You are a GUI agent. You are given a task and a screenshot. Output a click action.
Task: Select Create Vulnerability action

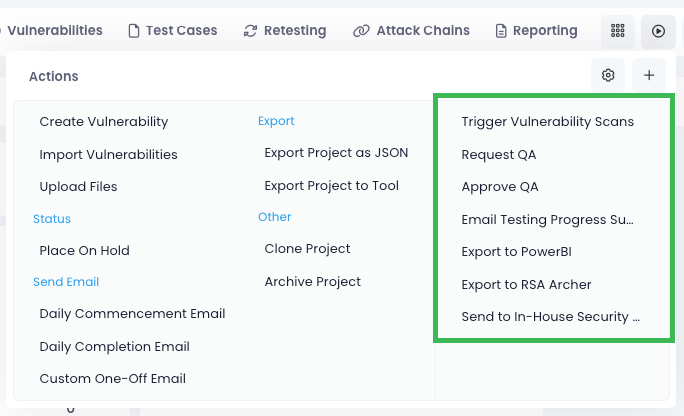tap(104, 122)
